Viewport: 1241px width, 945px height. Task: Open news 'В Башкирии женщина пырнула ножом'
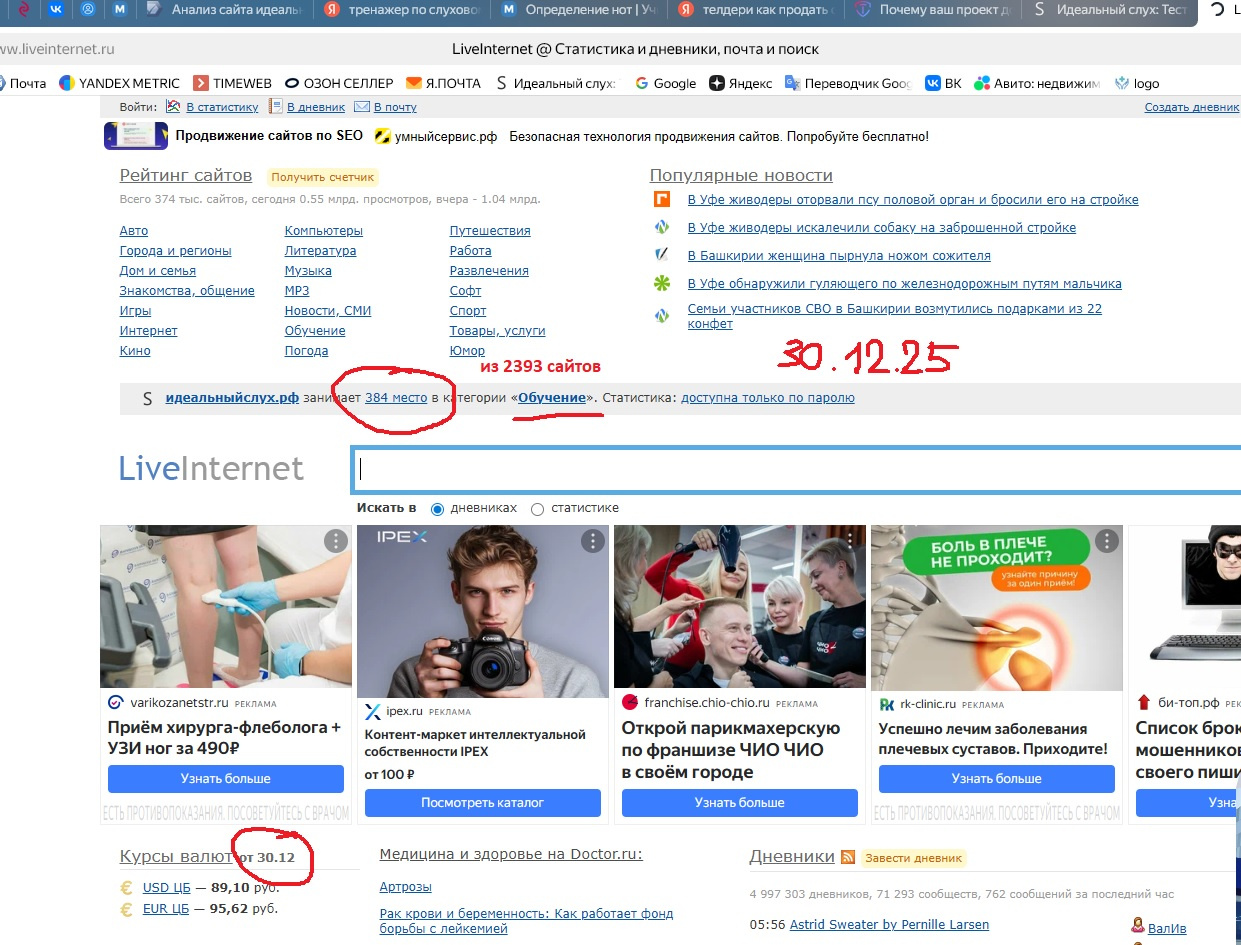[x=839, y=256]
